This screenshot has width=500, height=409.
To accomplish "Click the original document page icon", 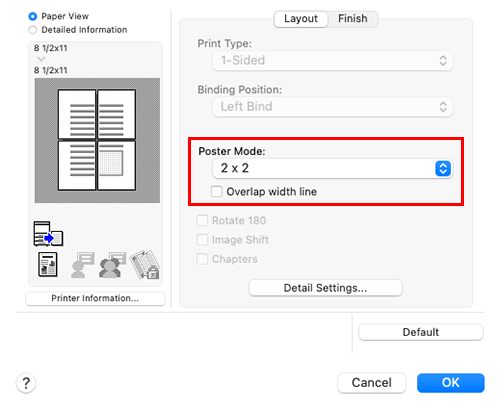I will (48, 265).
